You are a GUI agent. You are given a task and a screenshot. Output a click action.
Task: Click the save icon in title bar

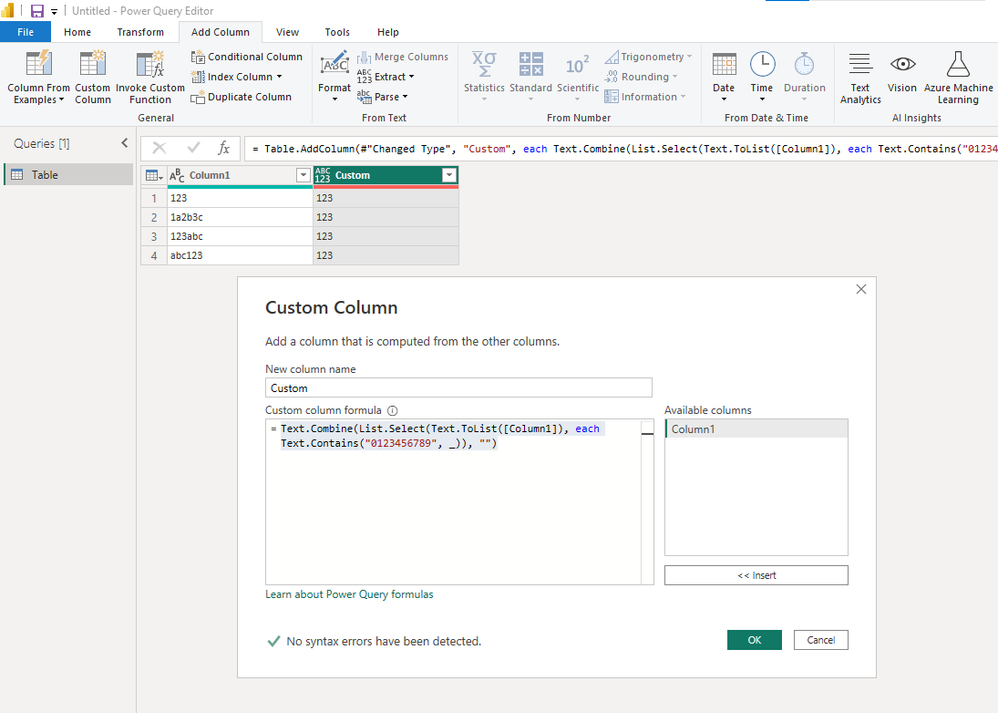click(38, 11)
